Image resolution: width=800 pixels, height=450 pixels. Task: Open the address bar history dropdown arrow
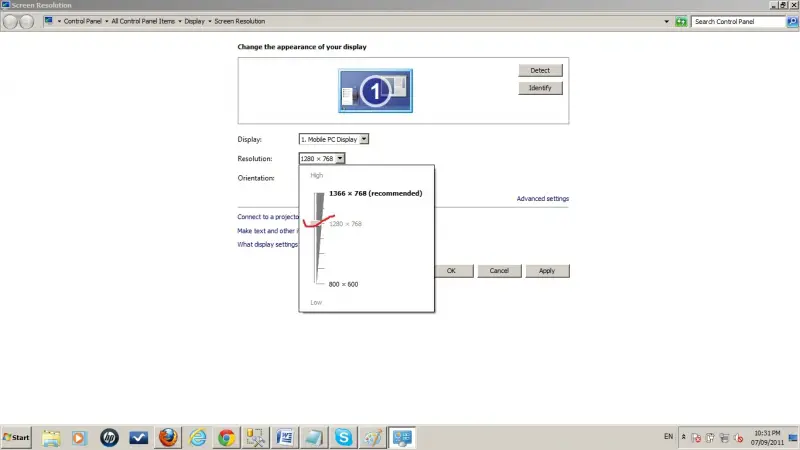click(x=666, y=21)
